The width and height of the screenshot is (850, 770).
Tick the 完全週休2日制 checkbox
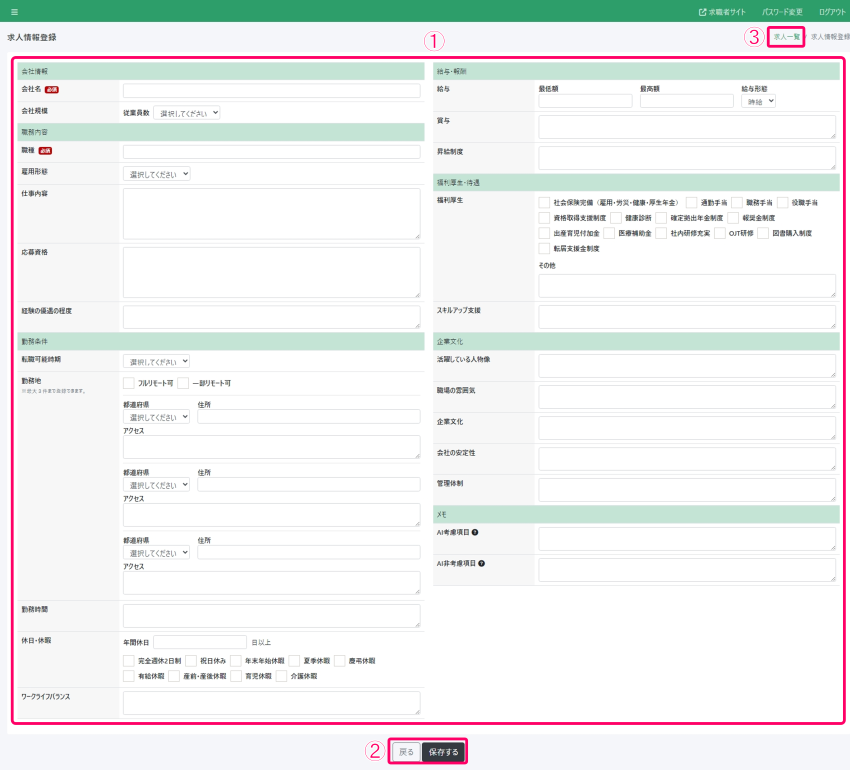pyautogui.click(x=128, y=661)
